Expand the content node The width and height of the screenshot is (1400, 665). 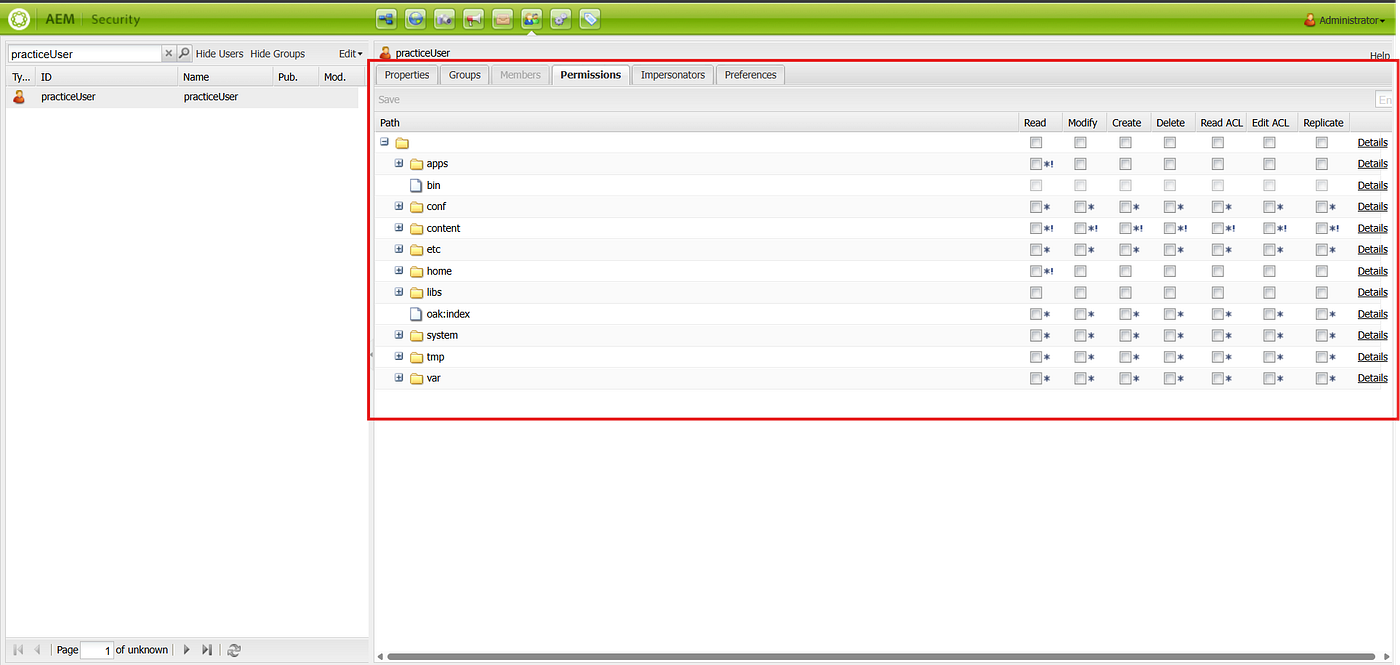pos(399,227)
